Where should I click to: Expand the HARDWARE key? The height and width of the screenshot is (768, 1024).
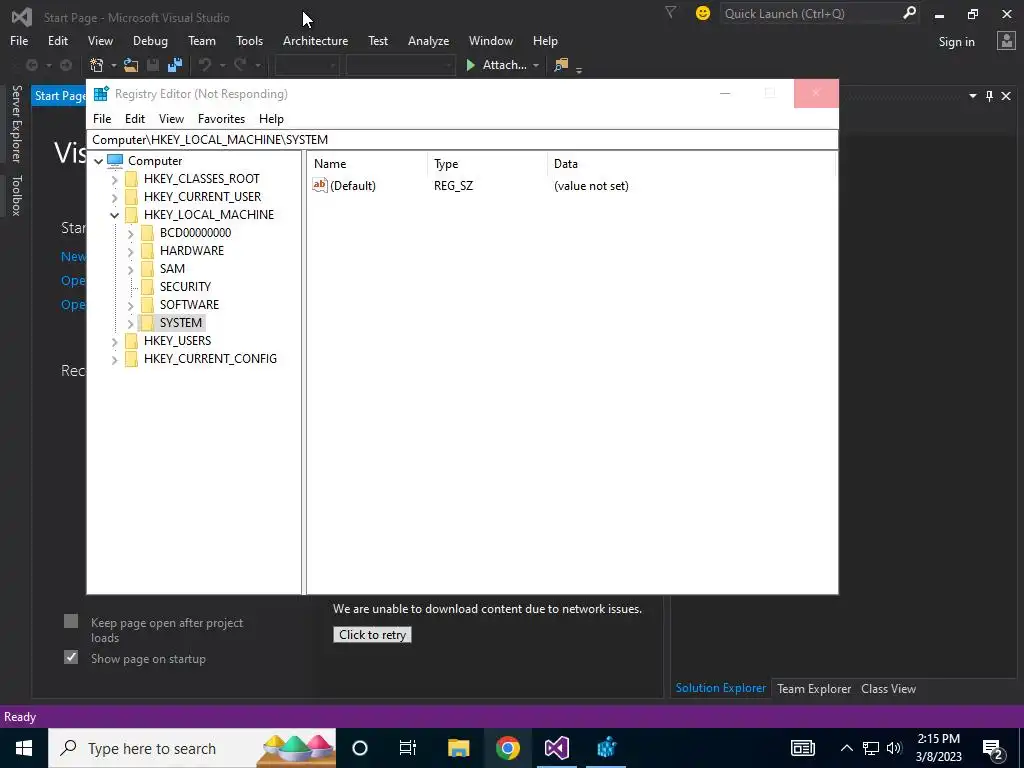131,251
